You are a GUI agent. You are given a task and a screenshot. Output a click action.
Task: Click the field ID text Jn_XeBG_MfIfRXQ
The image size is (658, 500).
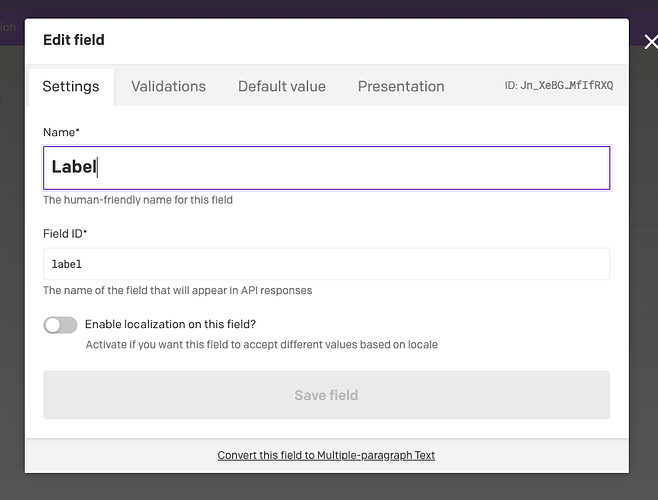tap(559, 86)
